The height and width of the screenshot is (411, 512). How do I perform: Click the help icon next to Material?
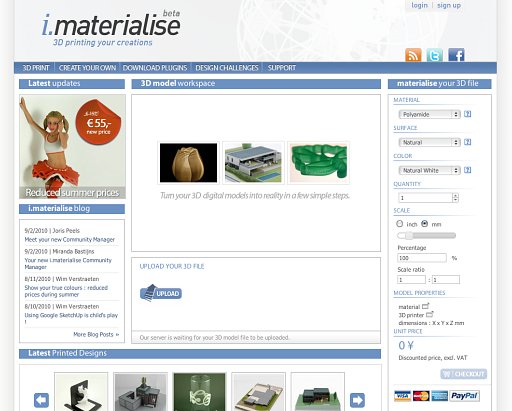tap(468, 114)
